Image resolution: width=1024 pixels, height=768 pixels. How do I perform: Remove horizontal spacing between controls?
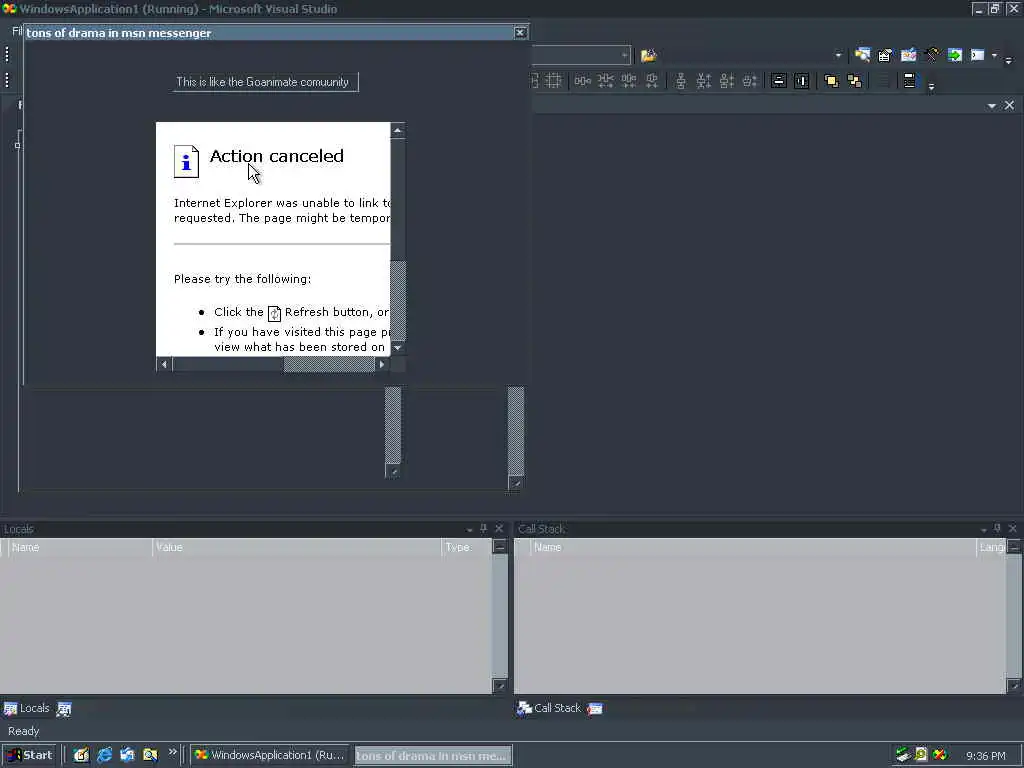click(x=652, y=81)
